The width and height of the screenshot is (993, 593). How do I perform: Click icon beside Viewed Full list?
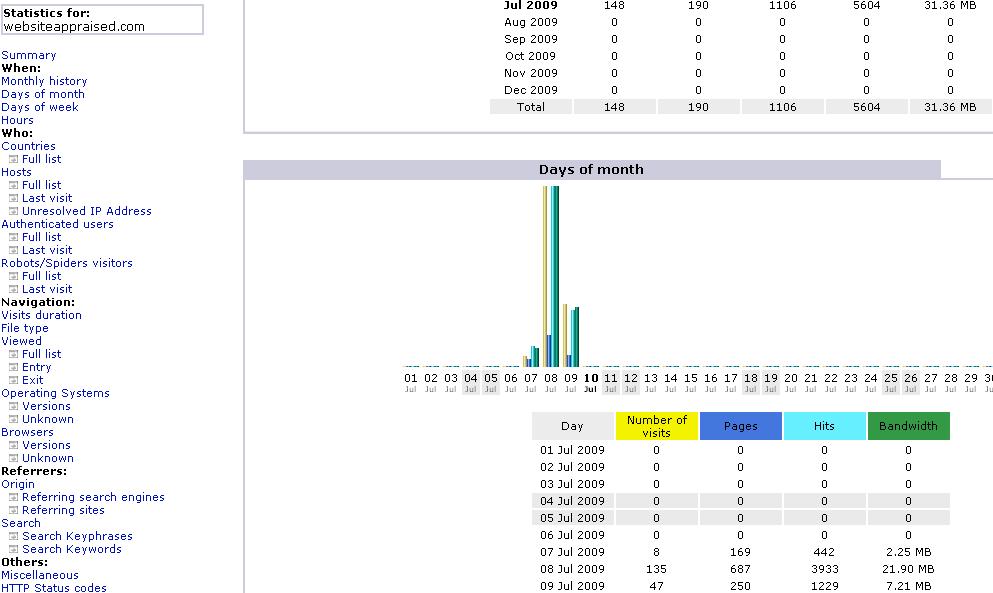(13, 354)
